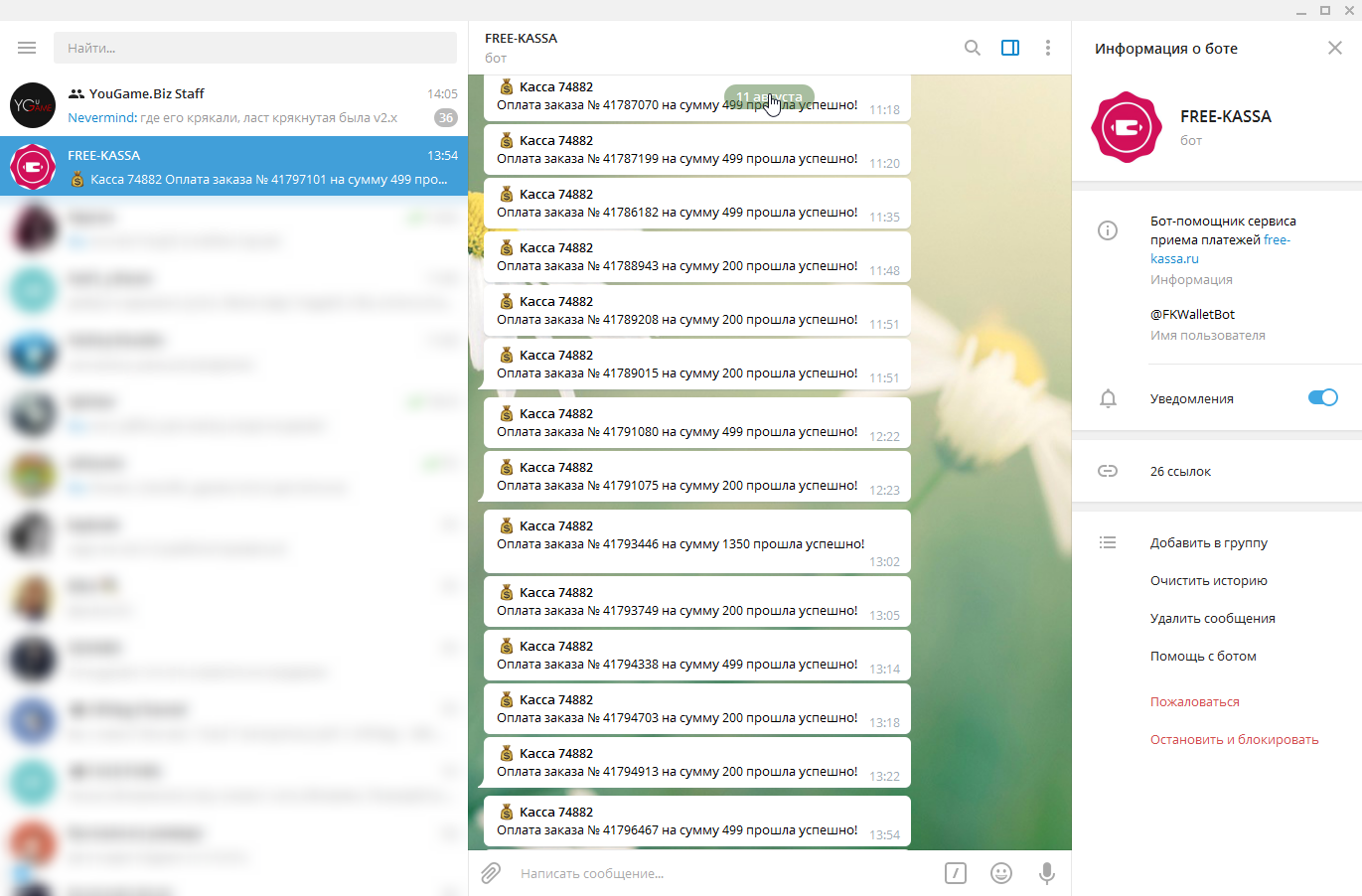Attach a file with the paperclip icon

pos(491,873)
